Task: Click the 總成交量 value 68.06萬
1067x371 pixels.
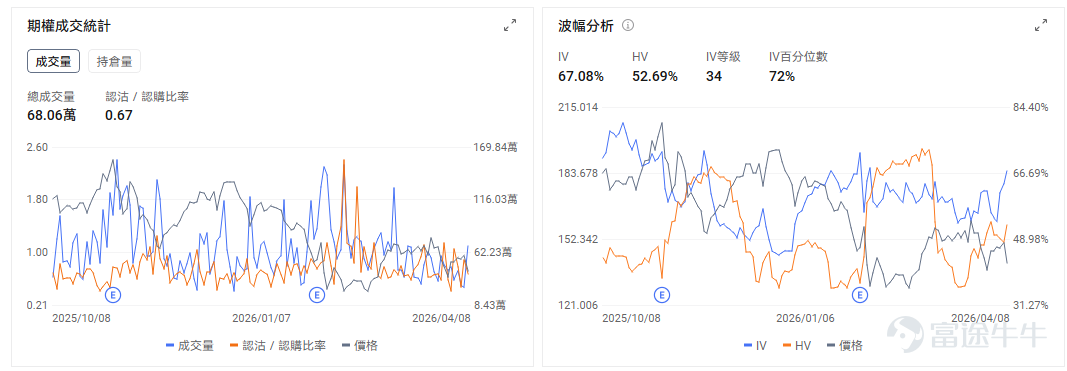Action: [52, 115]
